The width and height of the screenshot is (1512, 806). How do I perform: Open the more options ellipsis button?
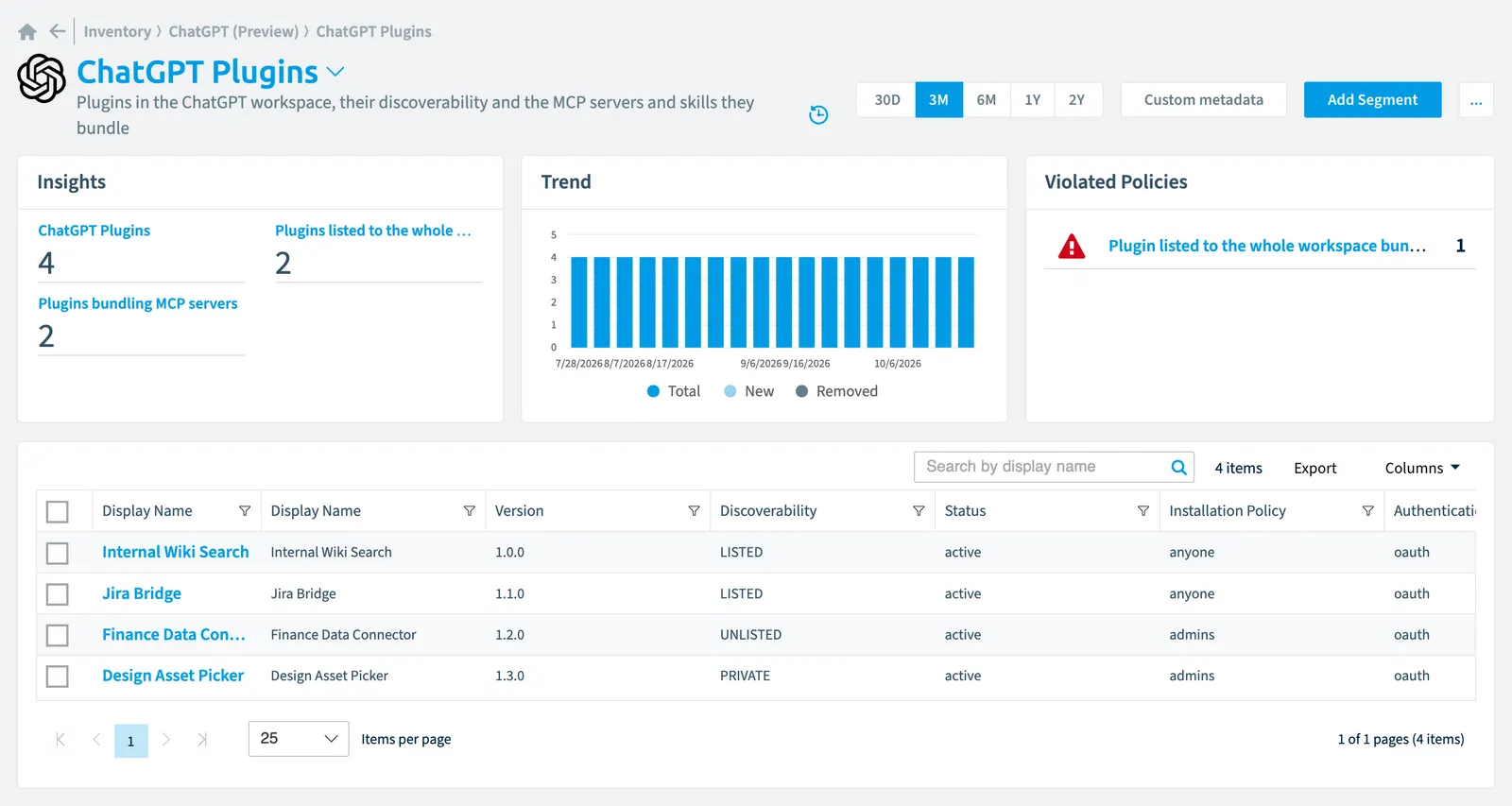click(x=1476, y=99)
